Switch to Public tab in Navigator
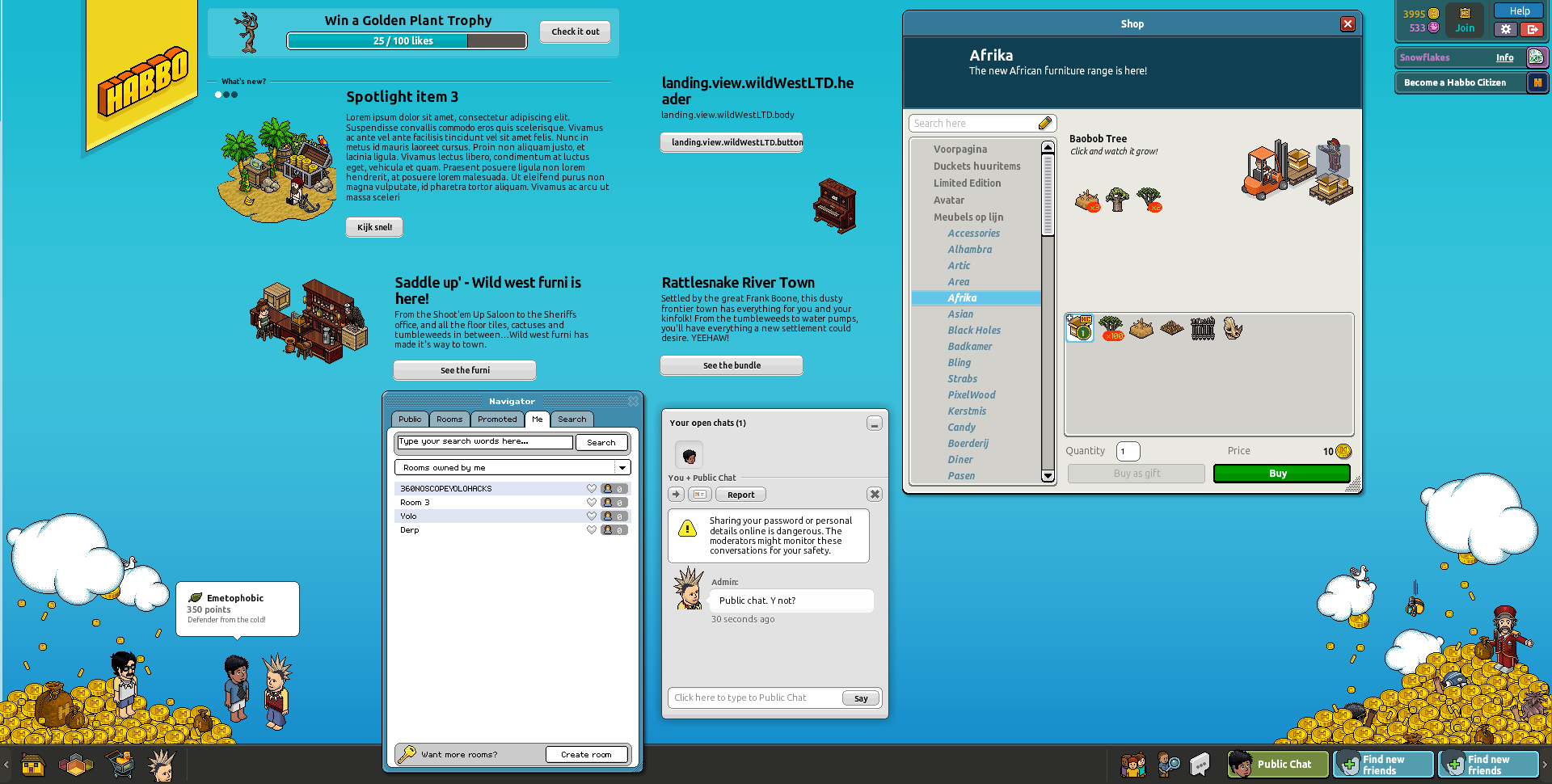Image resolution: width=1552 pixels, height=784 pixels. click(x=410, y=419)
